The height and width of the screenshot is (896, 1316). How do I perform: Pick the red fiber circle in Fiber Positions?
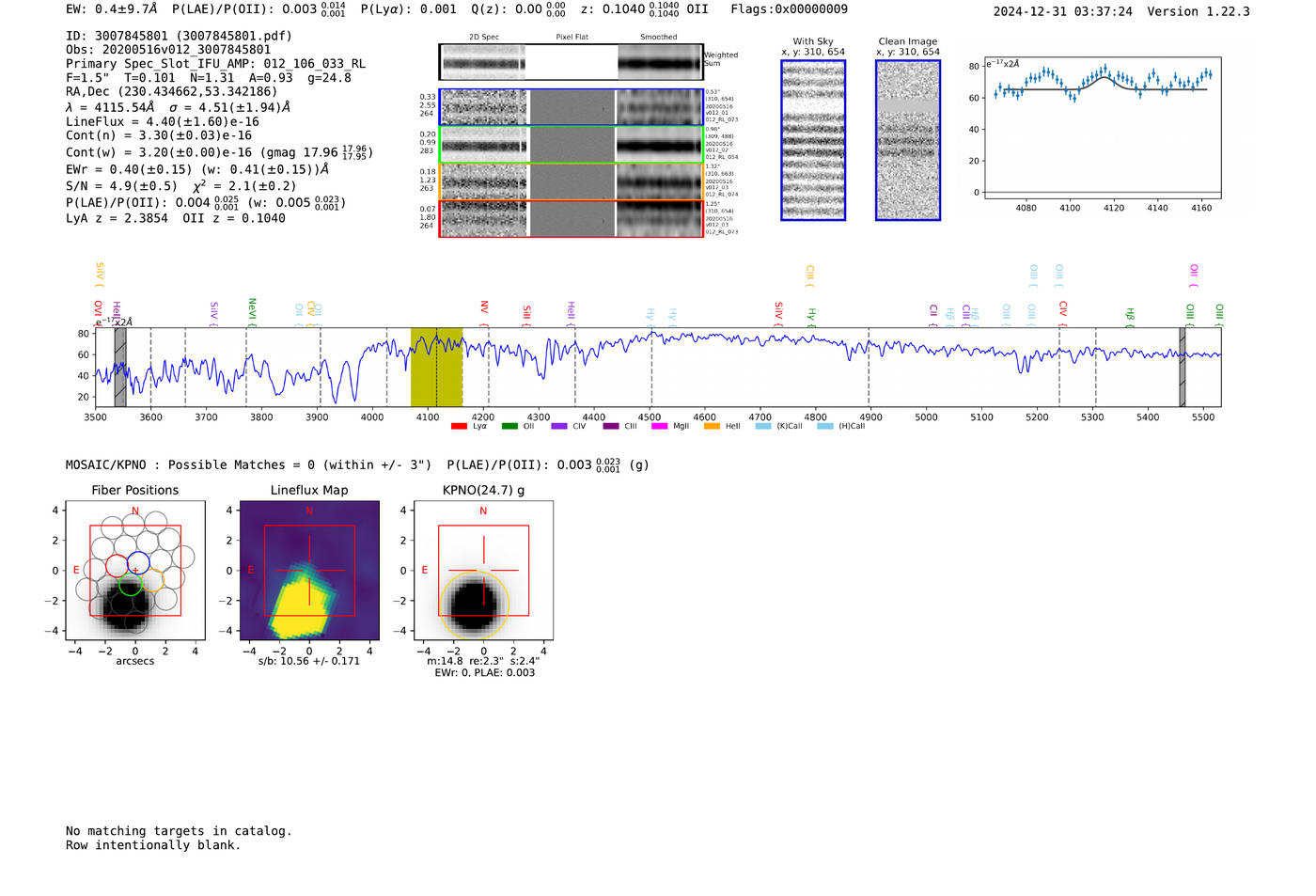click(117, 566)
